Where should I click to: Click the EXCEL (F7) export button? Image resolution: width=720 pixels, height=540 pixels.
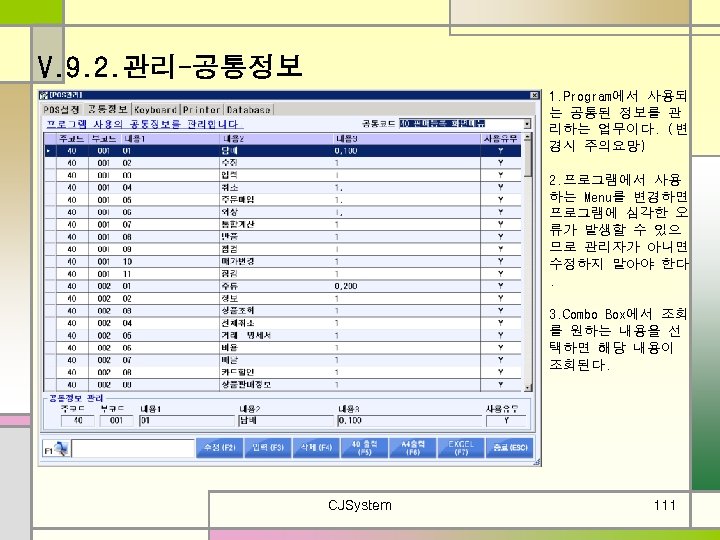461,448
